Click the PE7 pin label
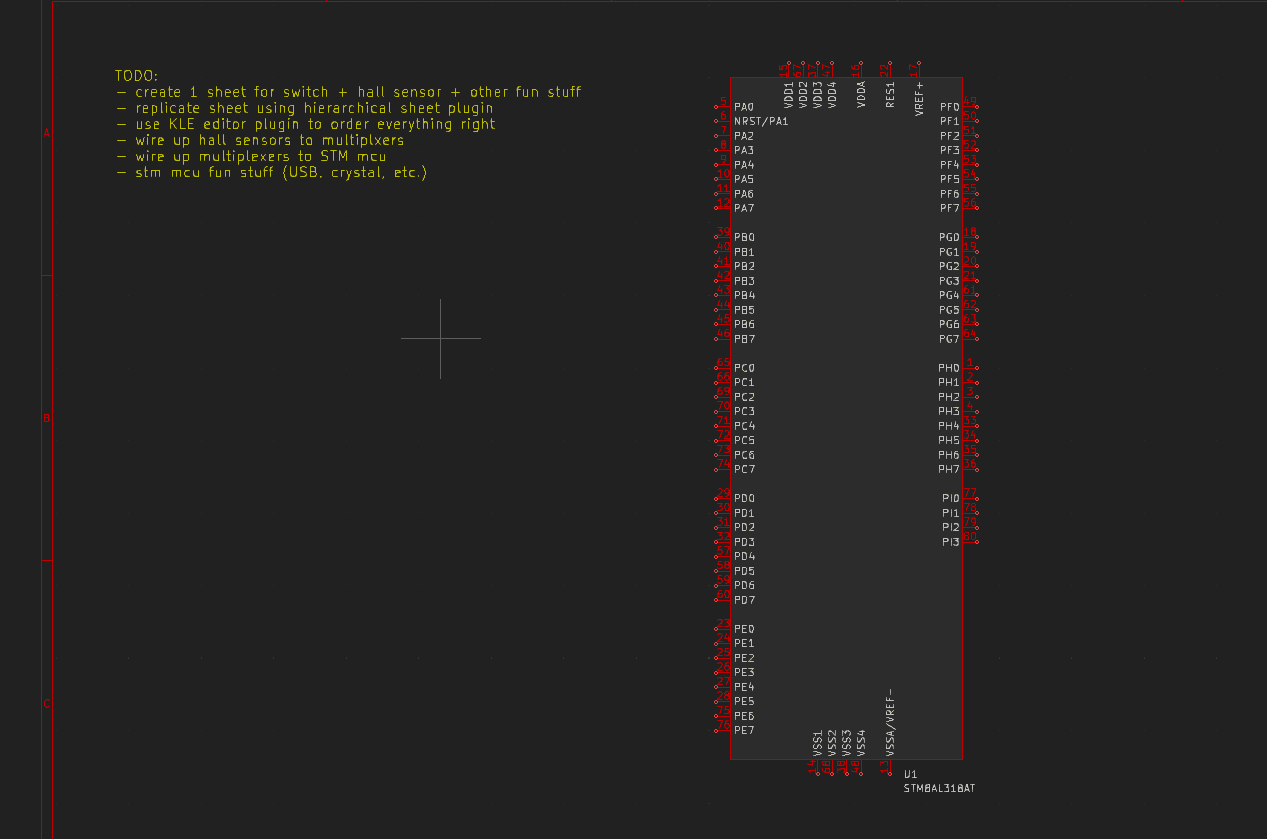1267x839 pixels. (744, 730)
